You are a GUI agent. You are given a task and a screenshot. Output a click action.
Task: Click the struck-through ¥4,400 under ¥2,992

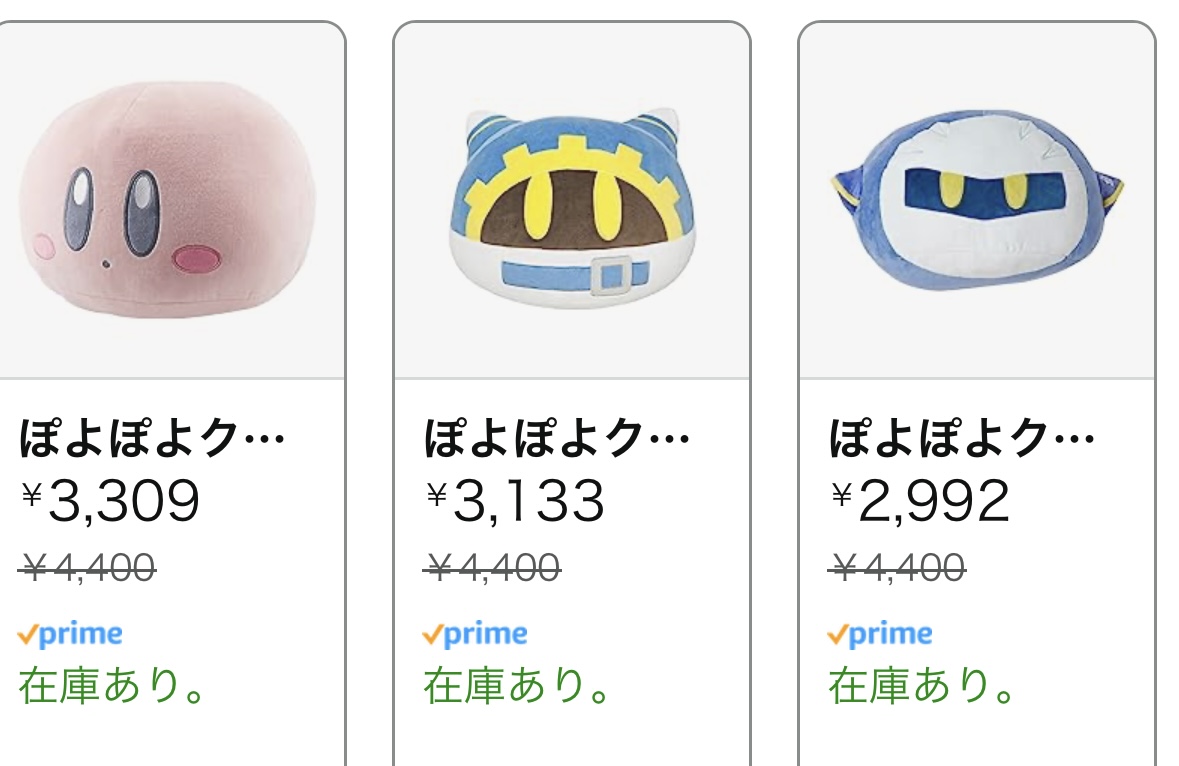899,569
